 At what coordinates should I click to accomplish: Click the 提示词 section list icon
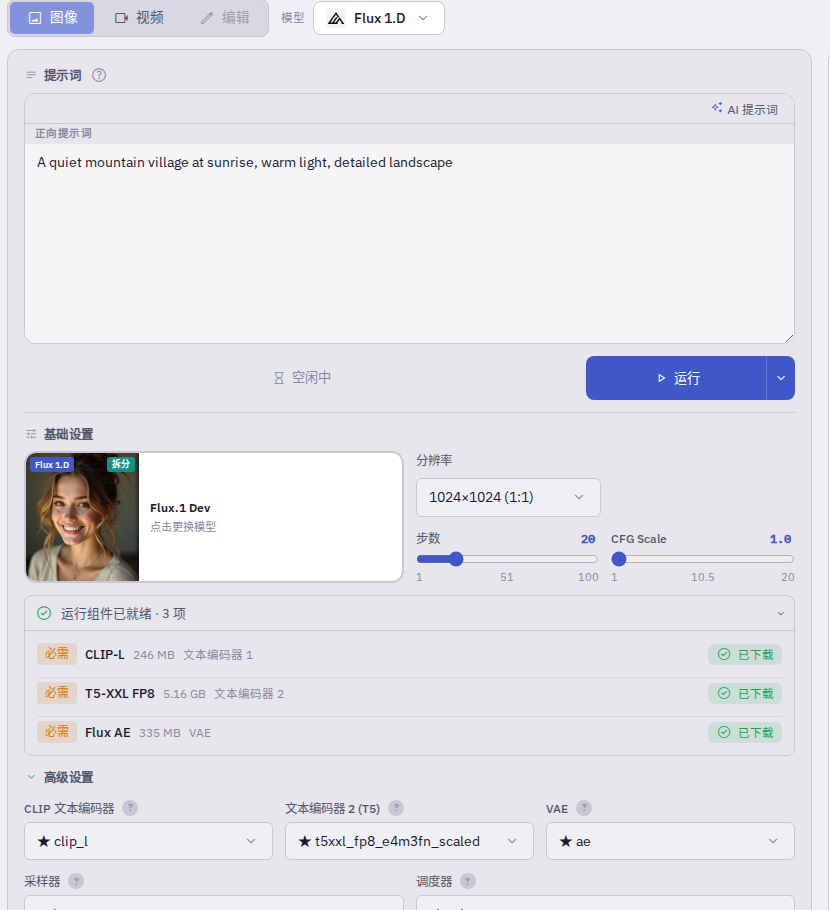[x=31, y=75]
